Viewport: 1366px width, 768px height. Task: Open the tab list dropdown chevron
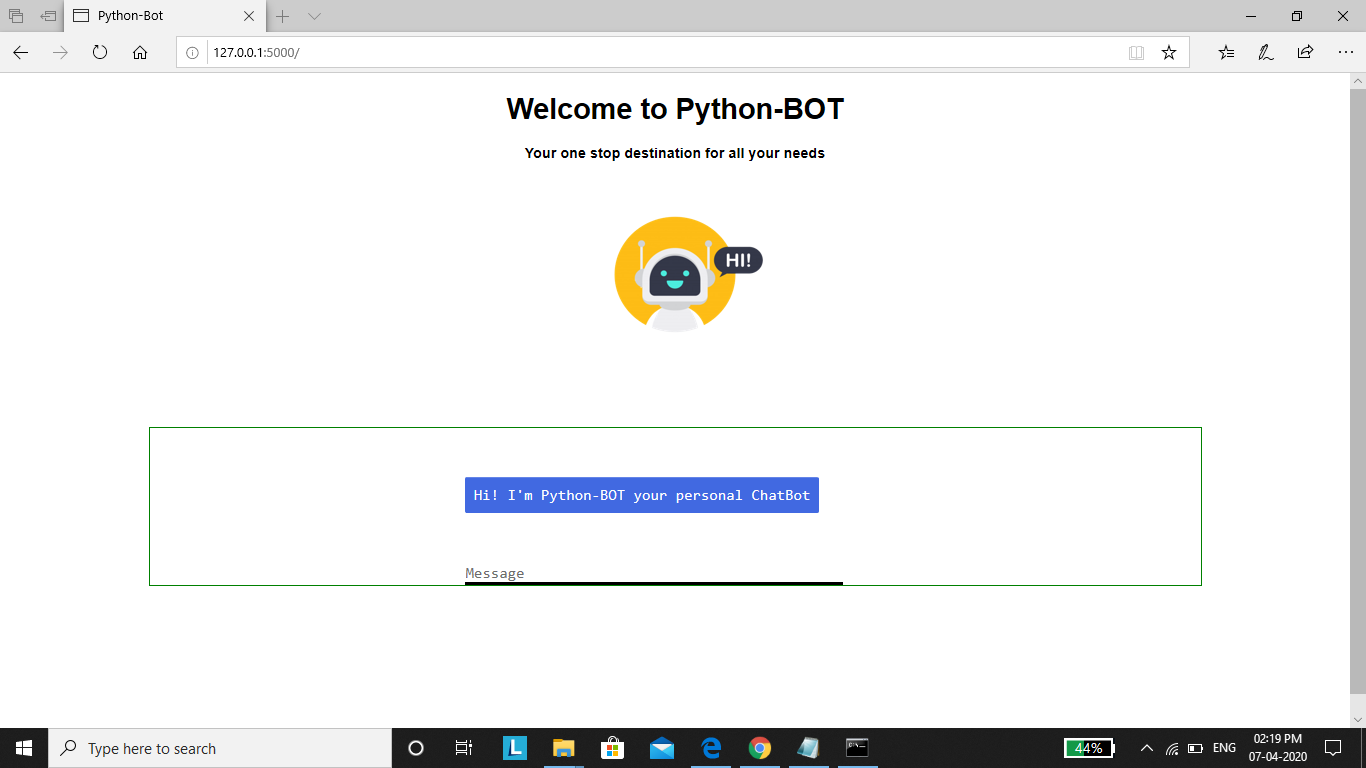pos(313,16)
